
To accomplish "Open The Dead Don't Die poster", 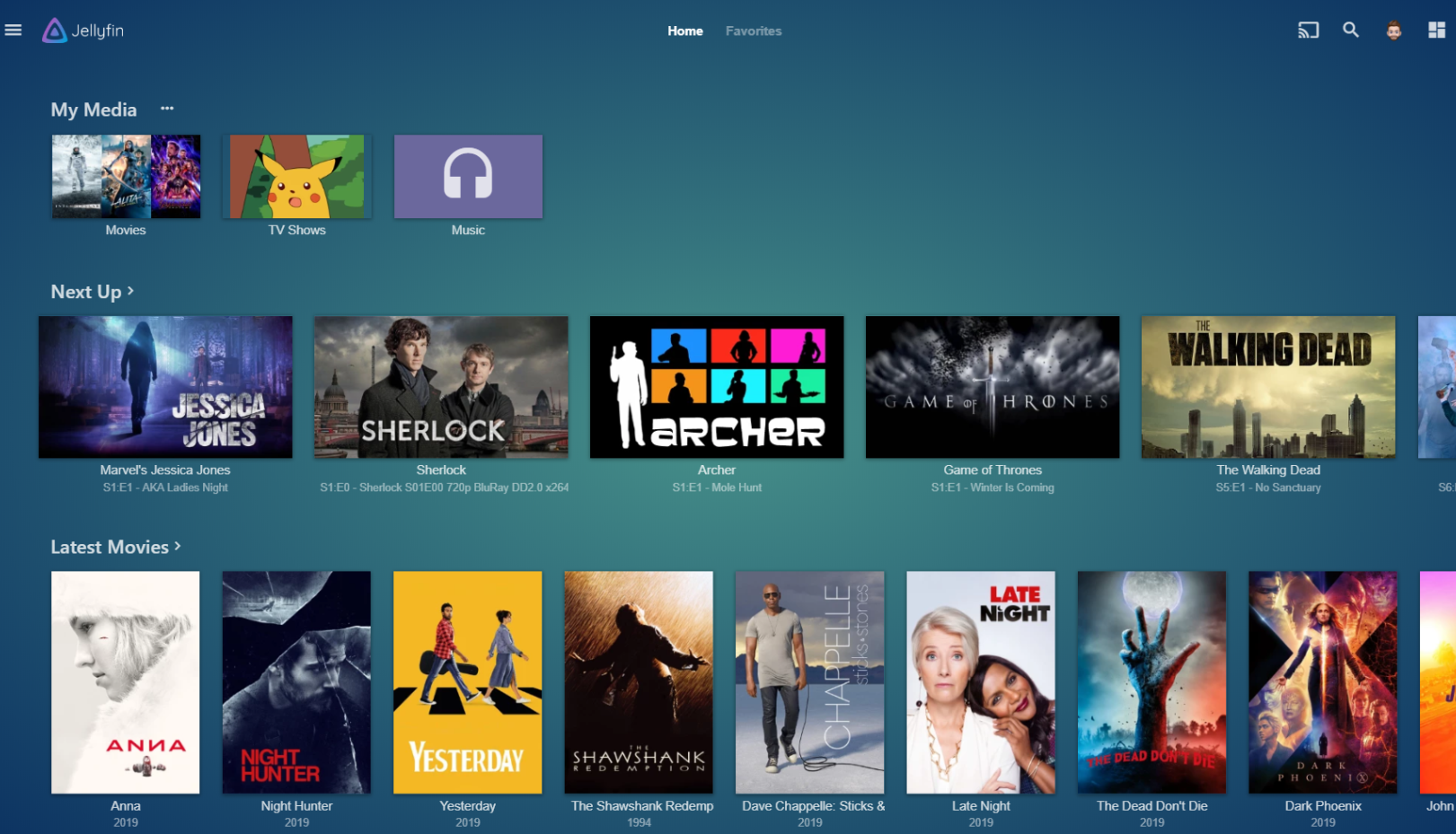I will click(x=1152, y=682).
